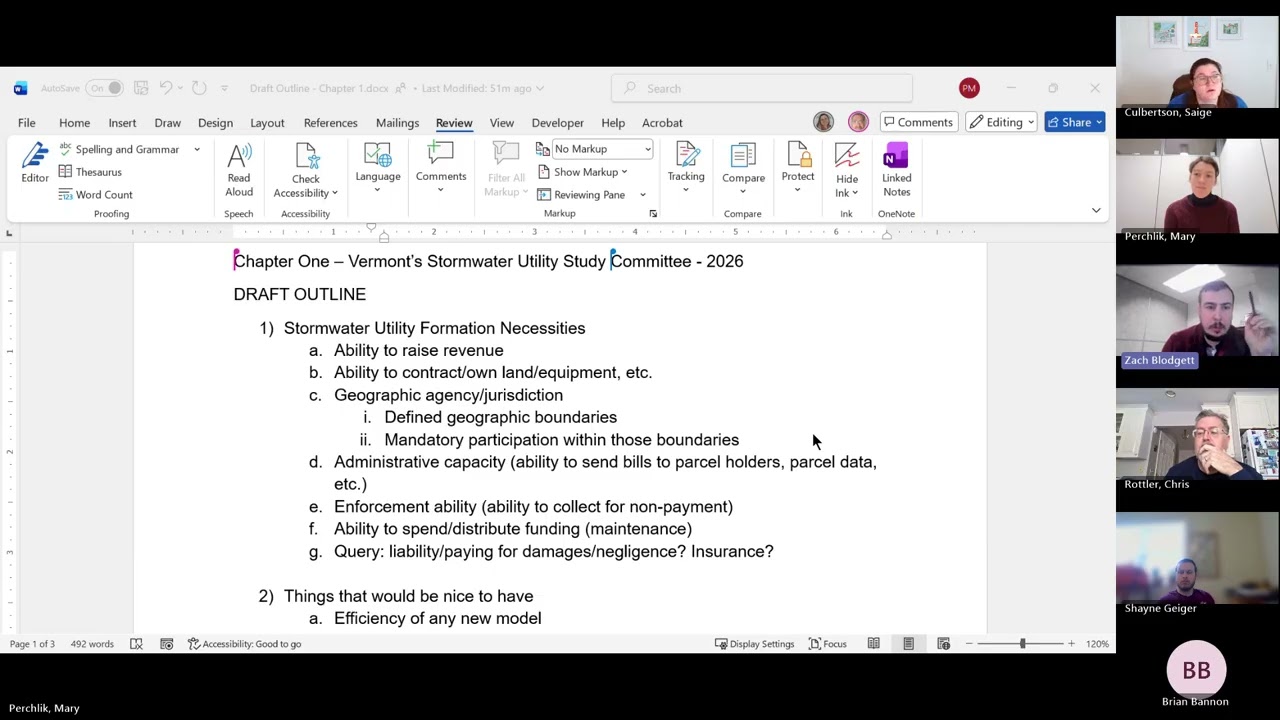This screenshot has width=1280, height=720.
Task: Open the Editor proofing tool
Action: [x=35, y=164]
